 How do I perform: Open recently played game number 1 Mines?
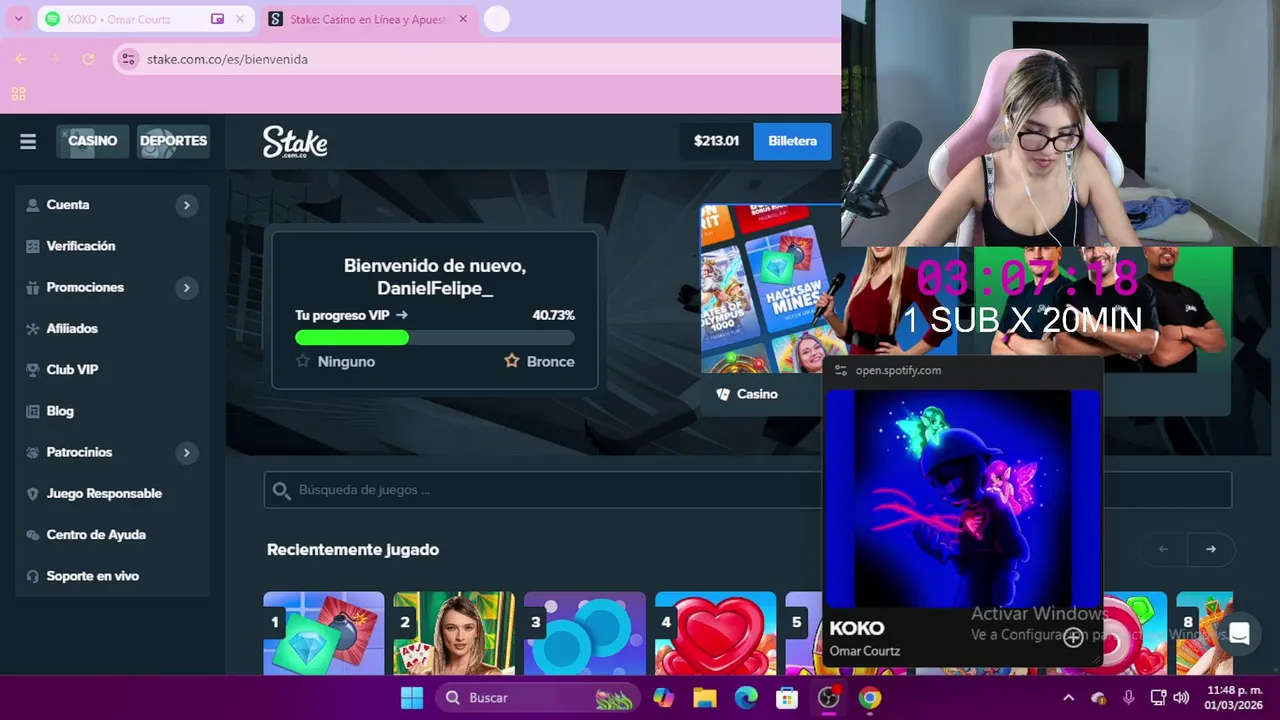(323, 633)
